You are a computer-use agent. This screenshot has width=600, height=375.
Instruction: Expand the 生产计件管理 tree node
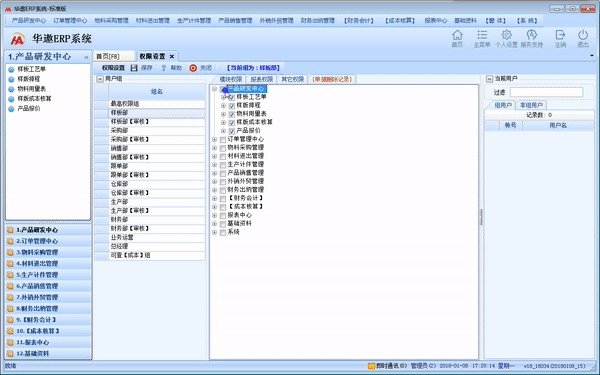[x=215, y=165]
